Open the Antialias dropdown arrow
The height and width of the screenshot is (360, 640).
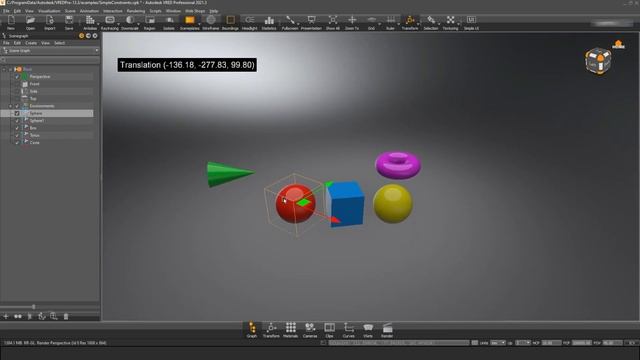98,24
